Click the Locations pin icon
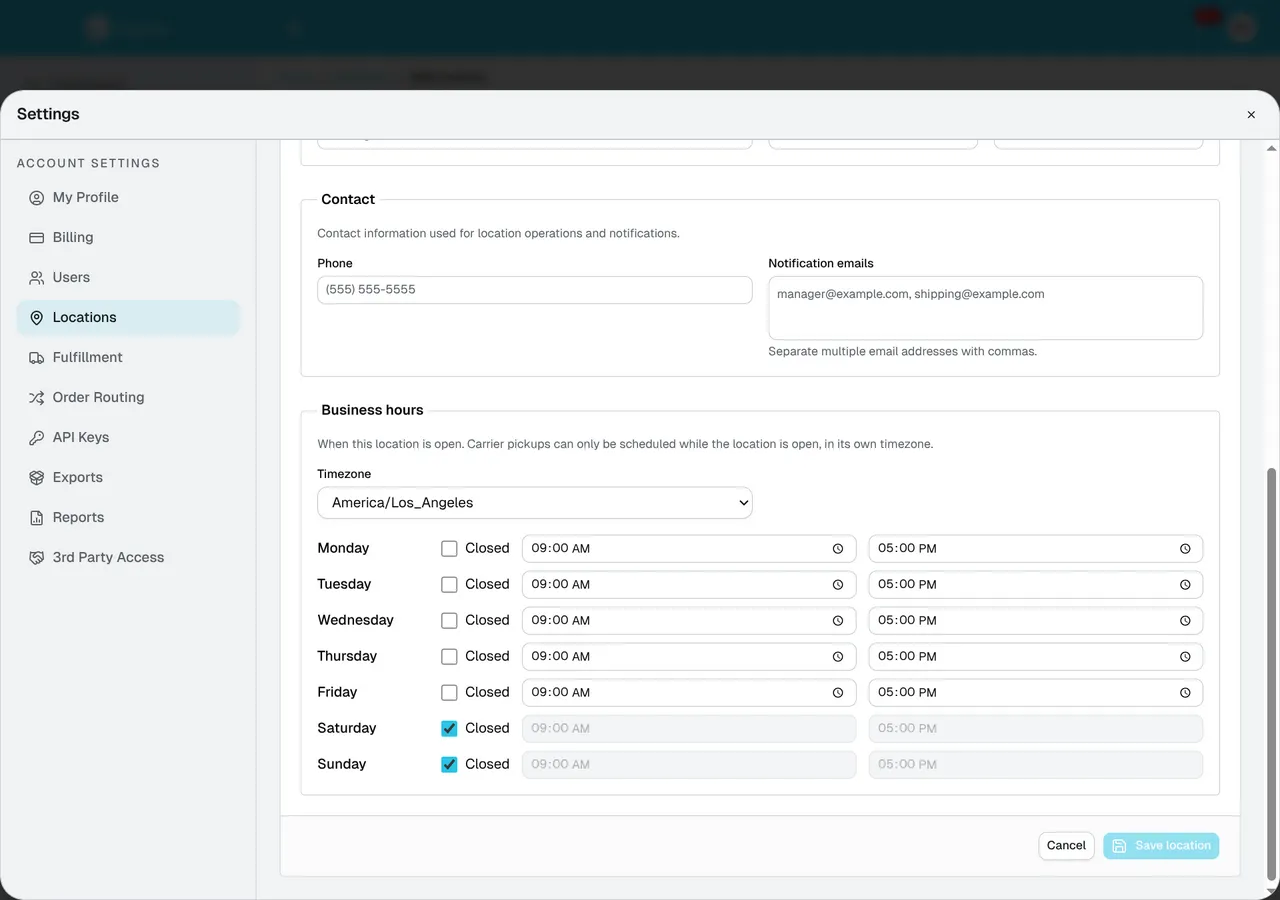 click(x=37, y=318)
